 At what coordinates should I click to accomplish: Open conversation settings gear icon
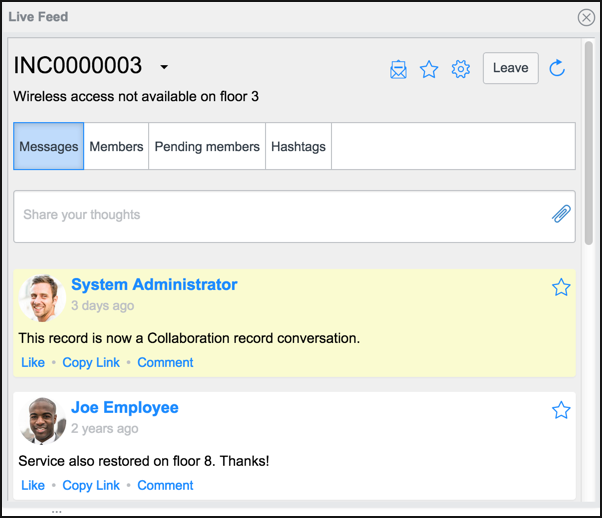coord(460,69)
